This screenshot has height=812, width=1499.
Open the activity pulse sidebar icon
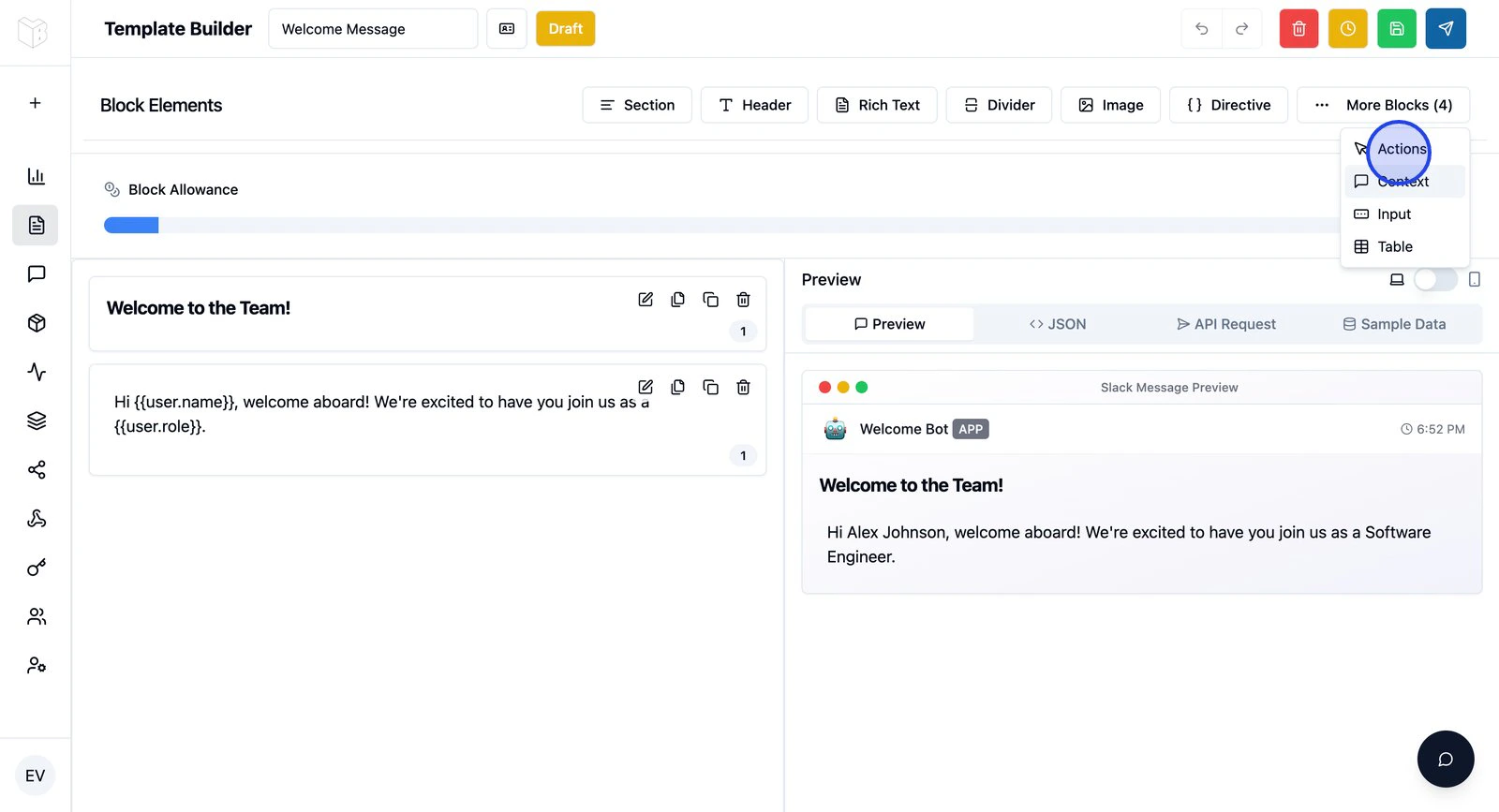[x=37, y=372]
